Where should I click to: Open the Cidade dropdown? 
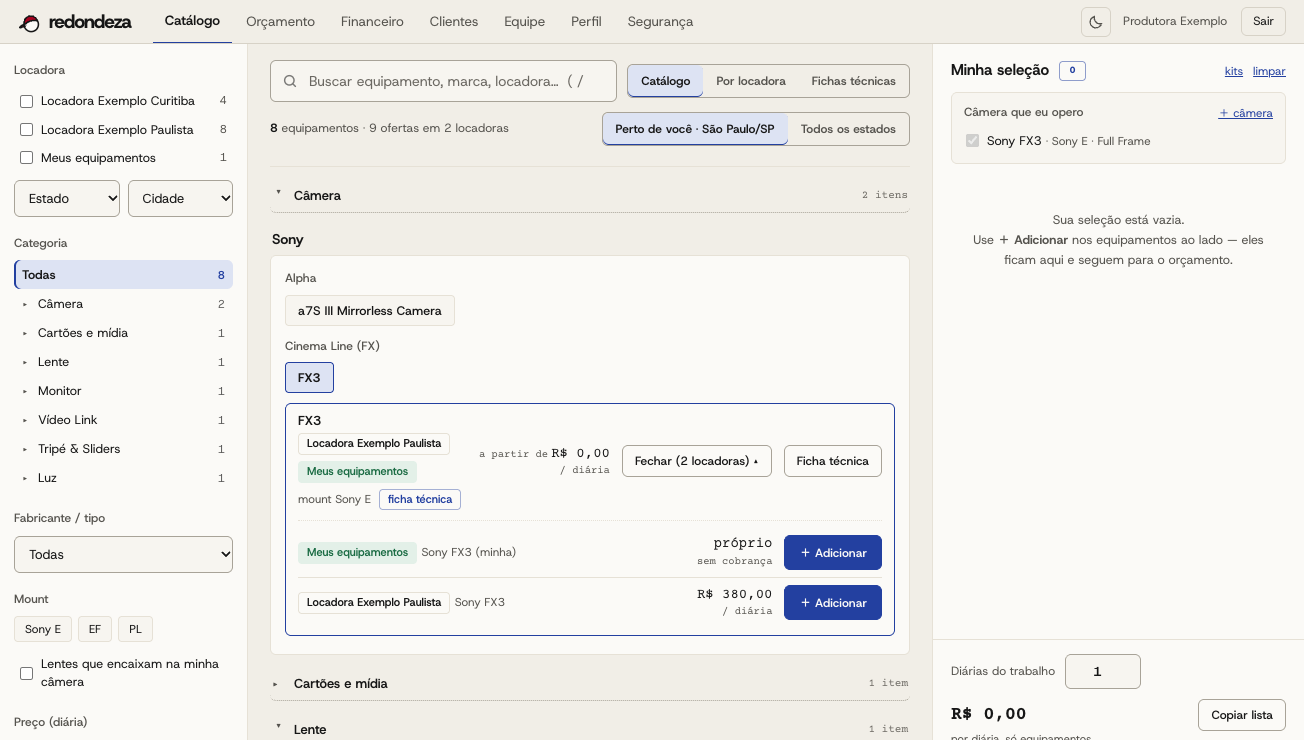pyautogui.click(x=180, y=198)
